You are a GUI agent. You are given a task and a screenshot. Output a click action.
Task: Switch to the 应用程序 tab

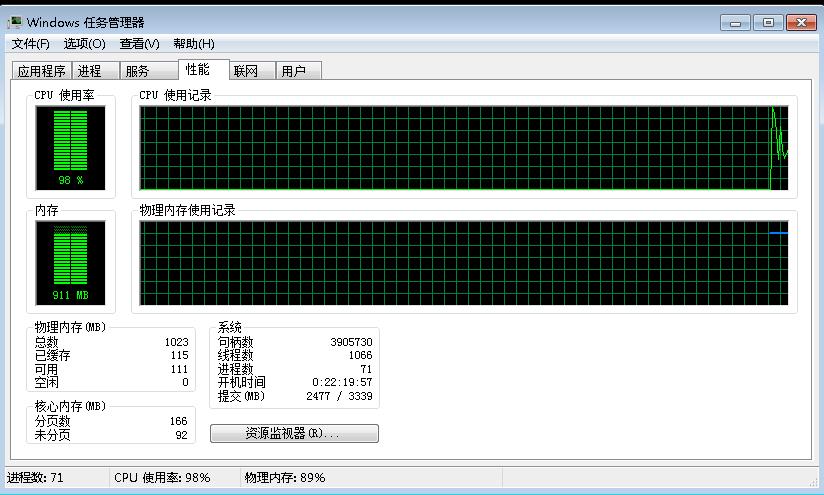pyautogui.click(x=42, y=70)
